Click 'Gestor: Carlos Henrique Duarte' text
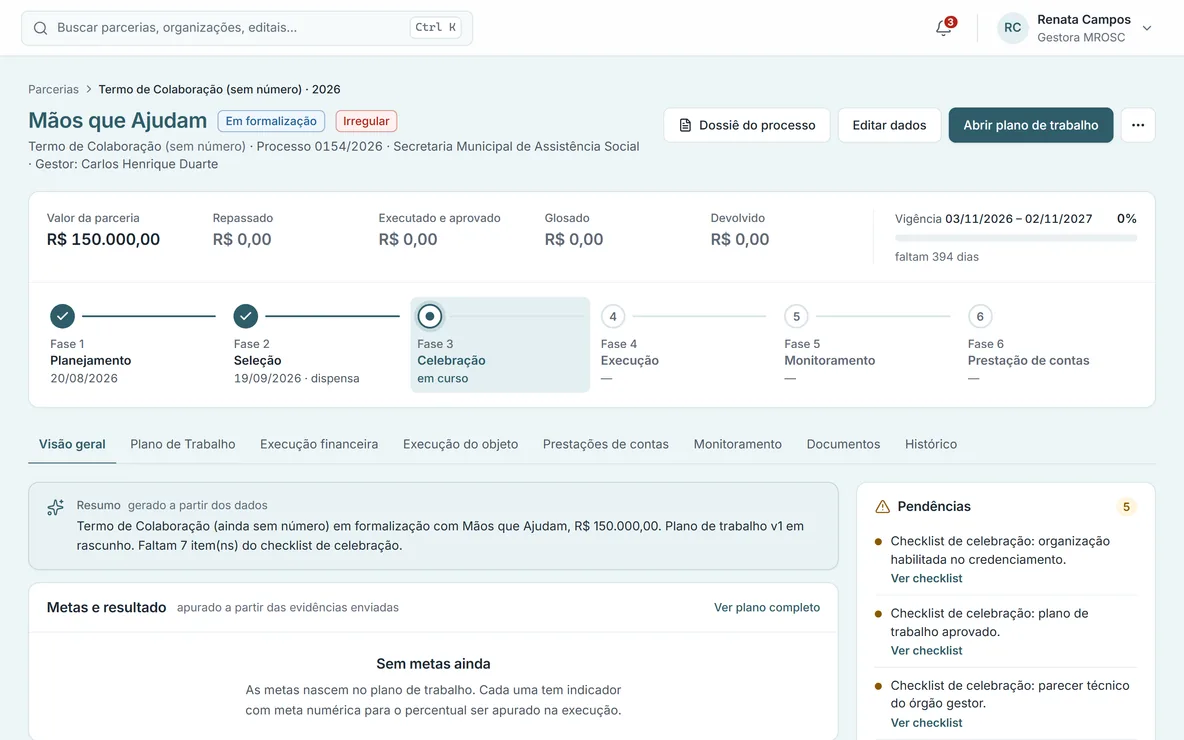Screen dimensions: 1184x740 coord(127,164)
